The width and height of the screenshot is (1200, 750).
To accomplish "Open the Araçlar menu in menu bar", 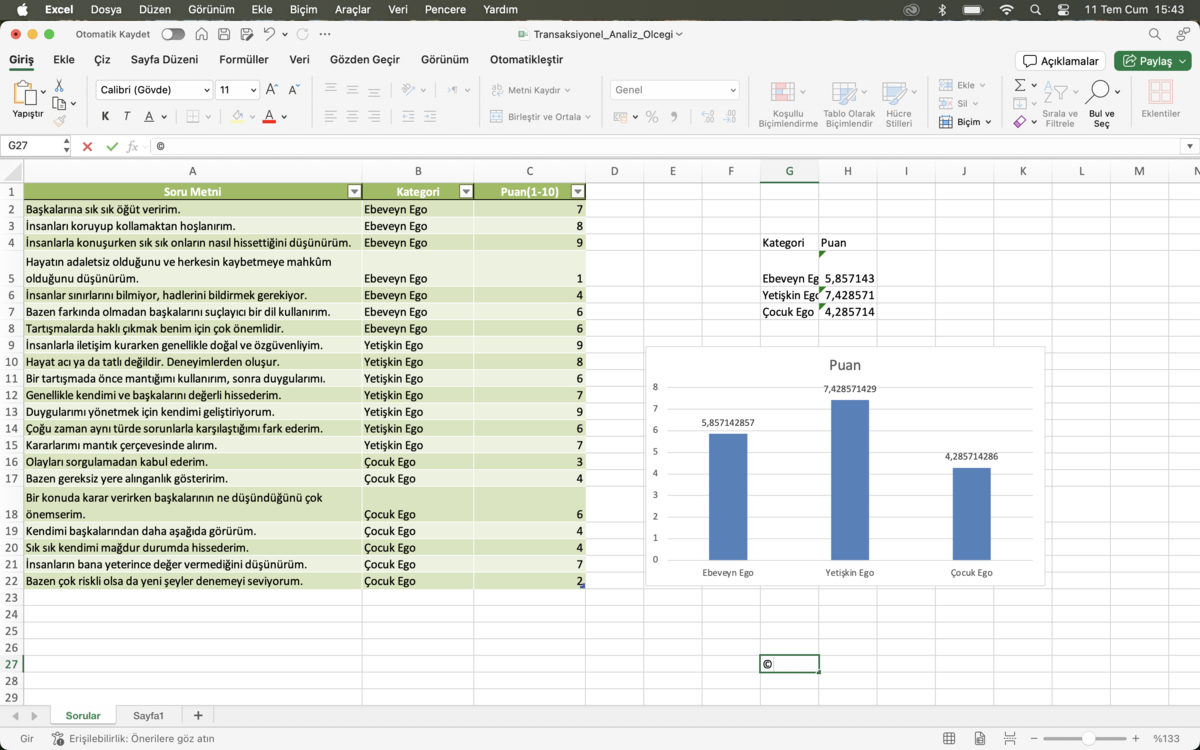I will coord(353,9).
